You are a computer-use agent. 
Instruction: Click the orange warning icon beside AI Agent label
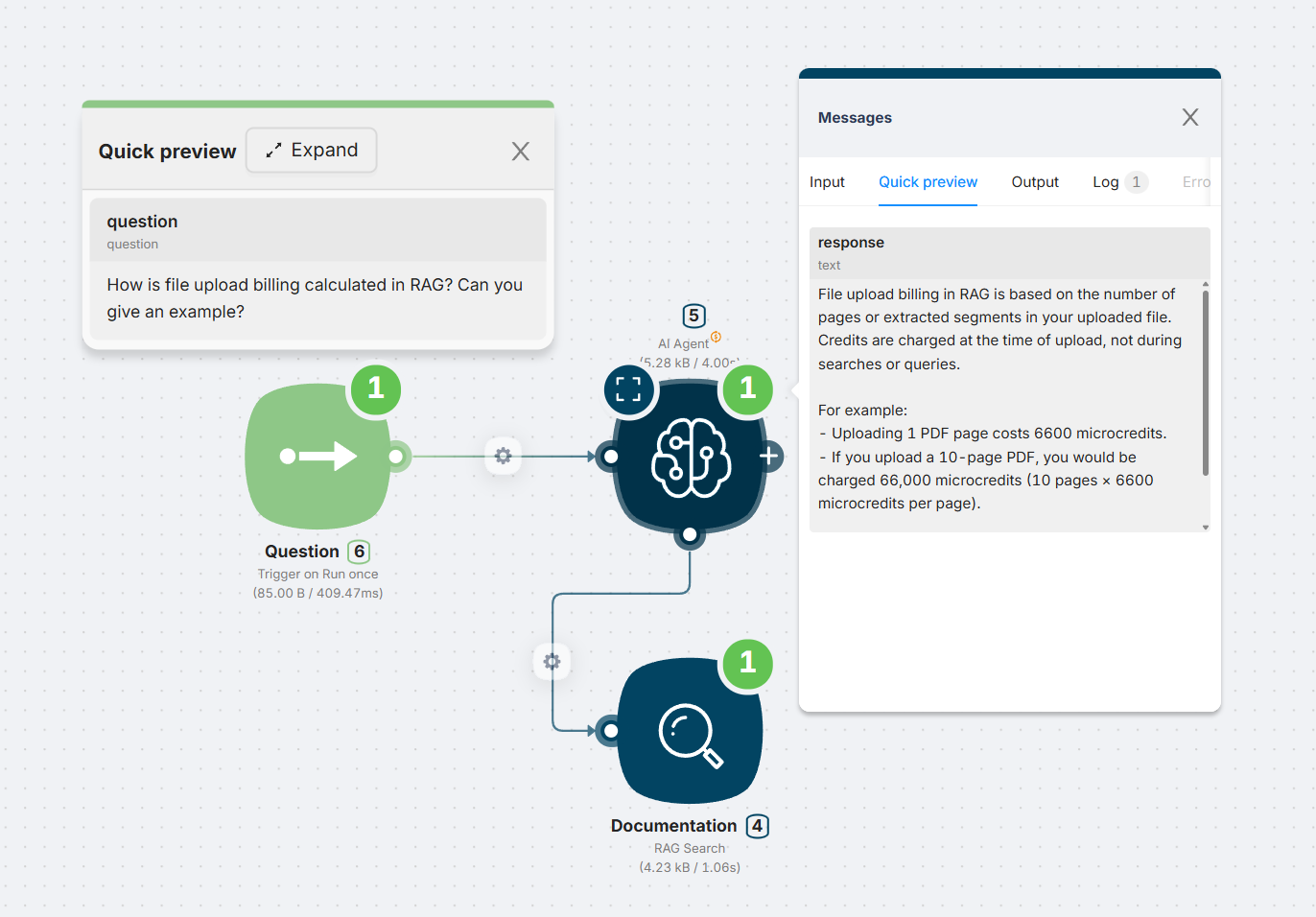pos(716,337)
